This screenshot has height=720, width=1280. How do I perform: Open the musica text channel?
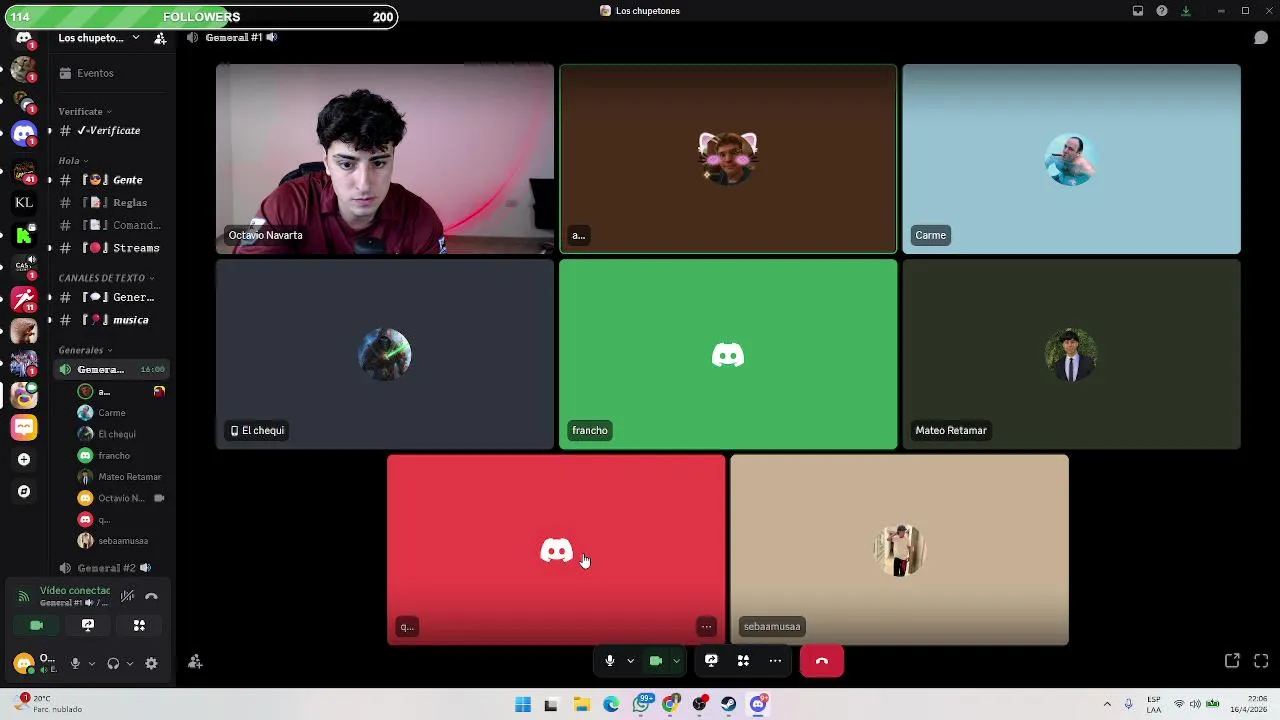111,320
